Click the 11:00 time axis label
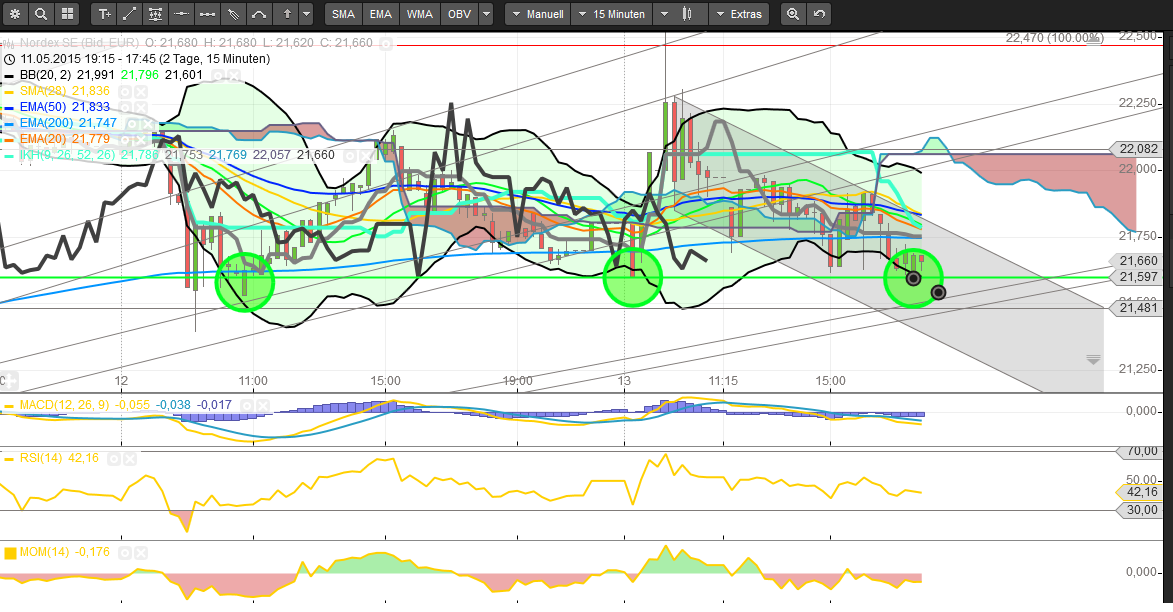This screenshot has height=612, width=1173. point(253,381)
